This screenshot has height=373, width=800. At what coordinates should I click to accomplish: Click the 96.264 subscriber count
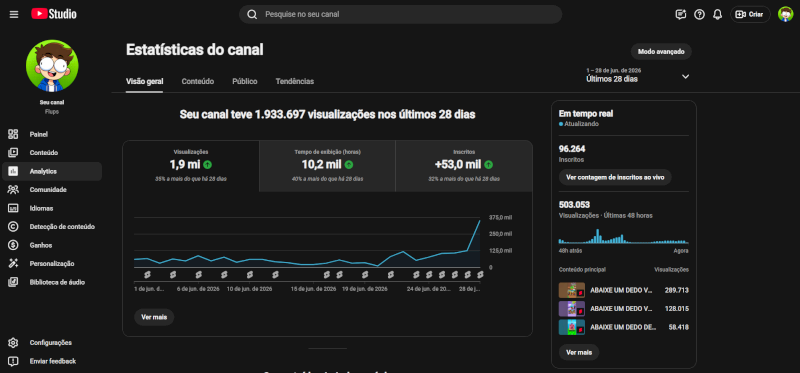click(572, 149)
